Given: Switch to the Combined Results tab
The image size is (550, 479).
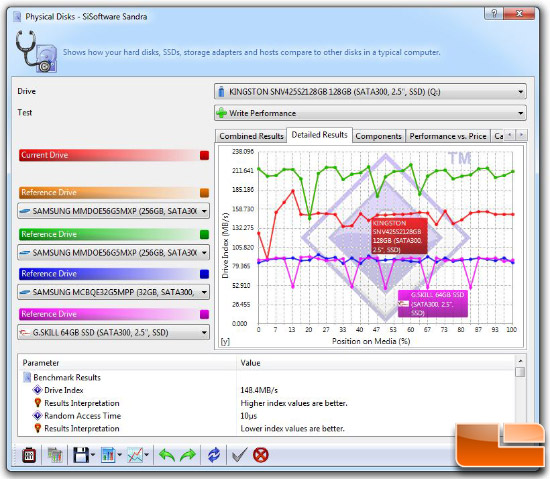Looking at the screenshot, I should click(x=251, y=136).
